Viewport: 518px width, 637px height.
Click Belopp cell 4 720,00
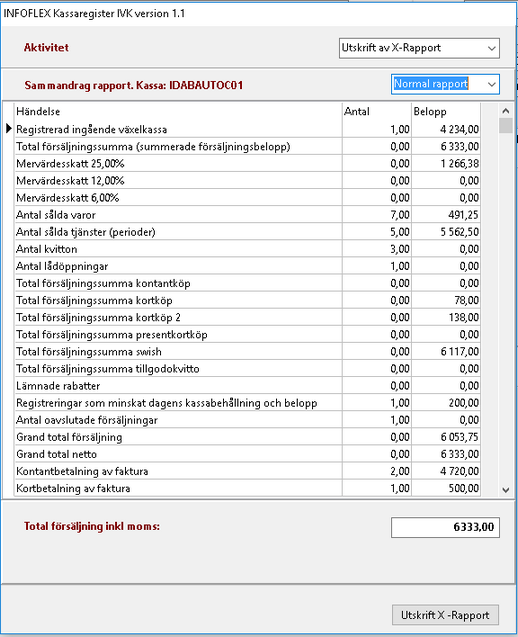446,471
